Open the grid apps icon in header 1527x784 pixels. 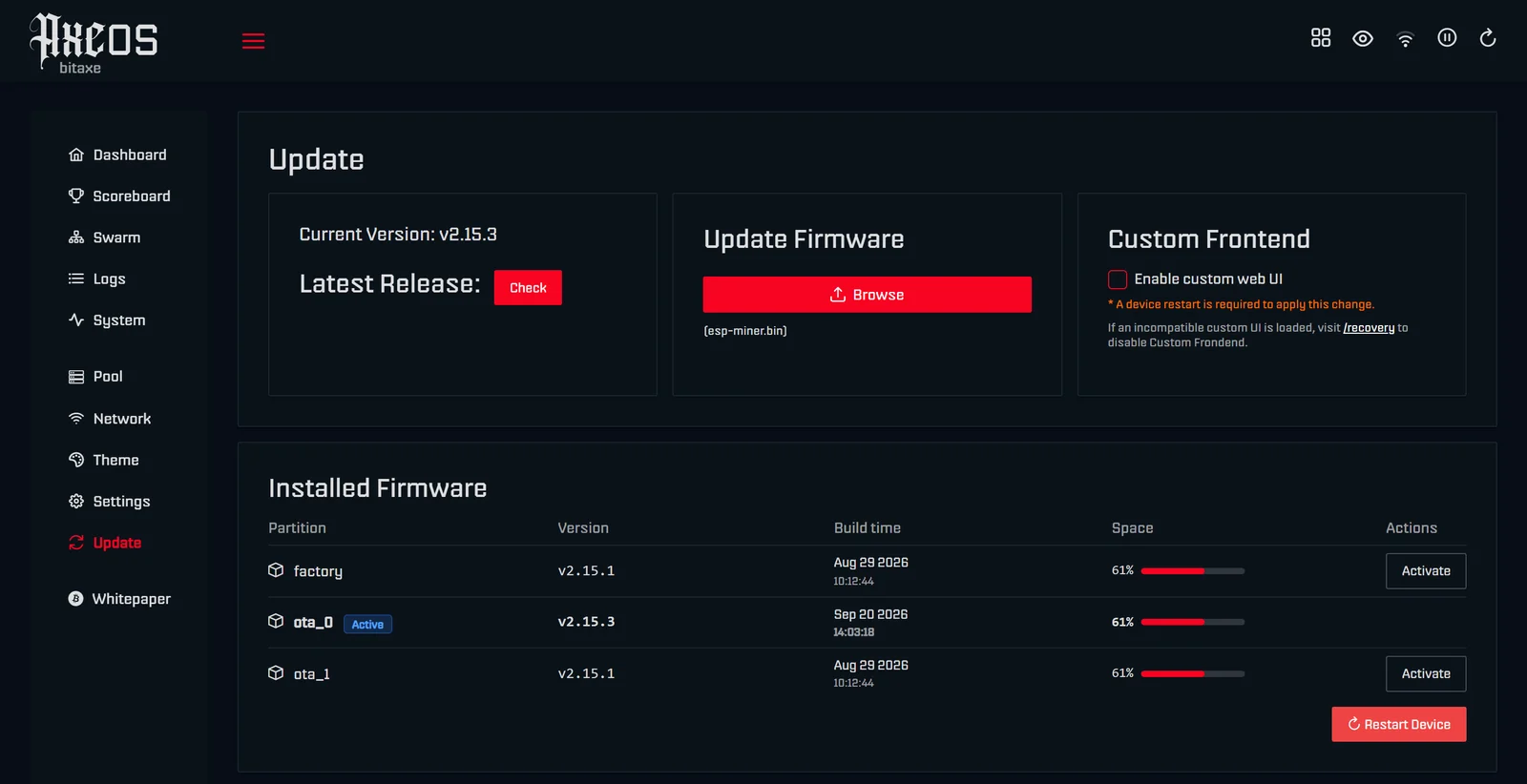click(x=1321, y=38)
